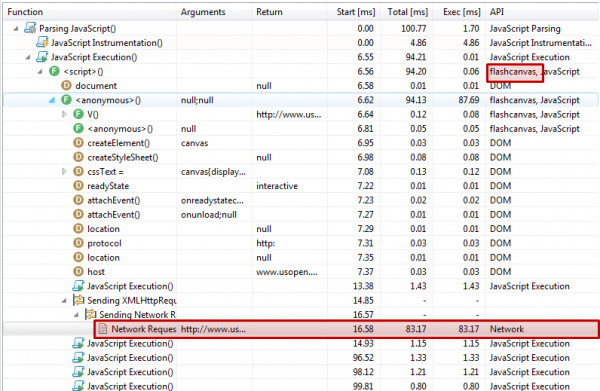Click the 'JavaScript Parsing' API cell
Screen dimensions: 600x391
coord(525,29)
